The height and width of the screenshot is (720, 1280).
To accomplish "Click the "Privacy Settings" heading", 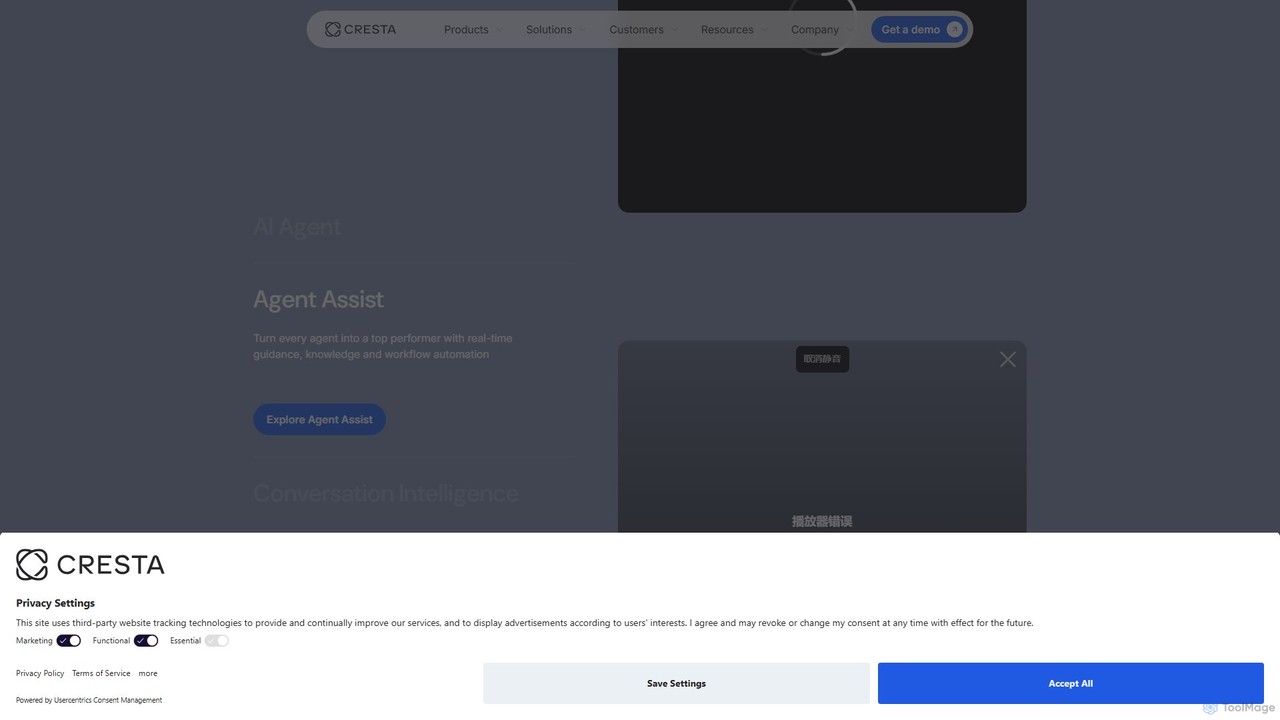I will point(55,603).
